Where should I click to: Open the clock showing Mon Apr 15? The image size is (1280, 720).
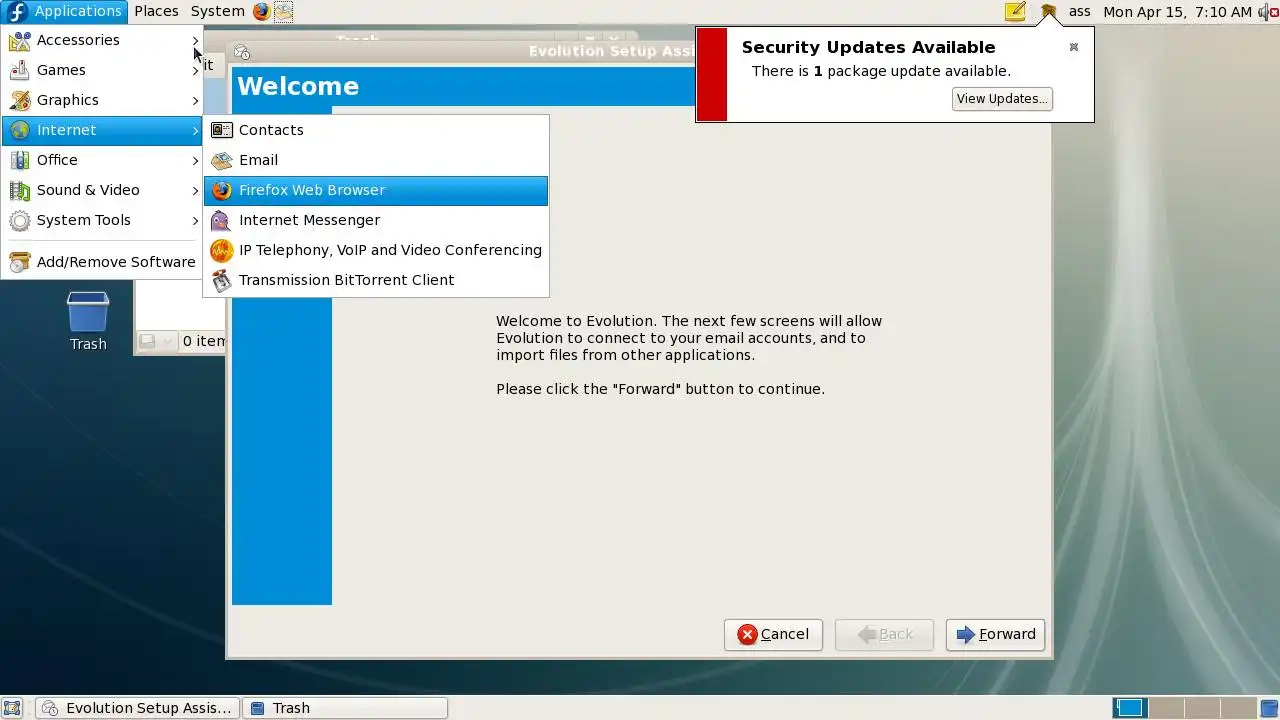point(1177,12)
